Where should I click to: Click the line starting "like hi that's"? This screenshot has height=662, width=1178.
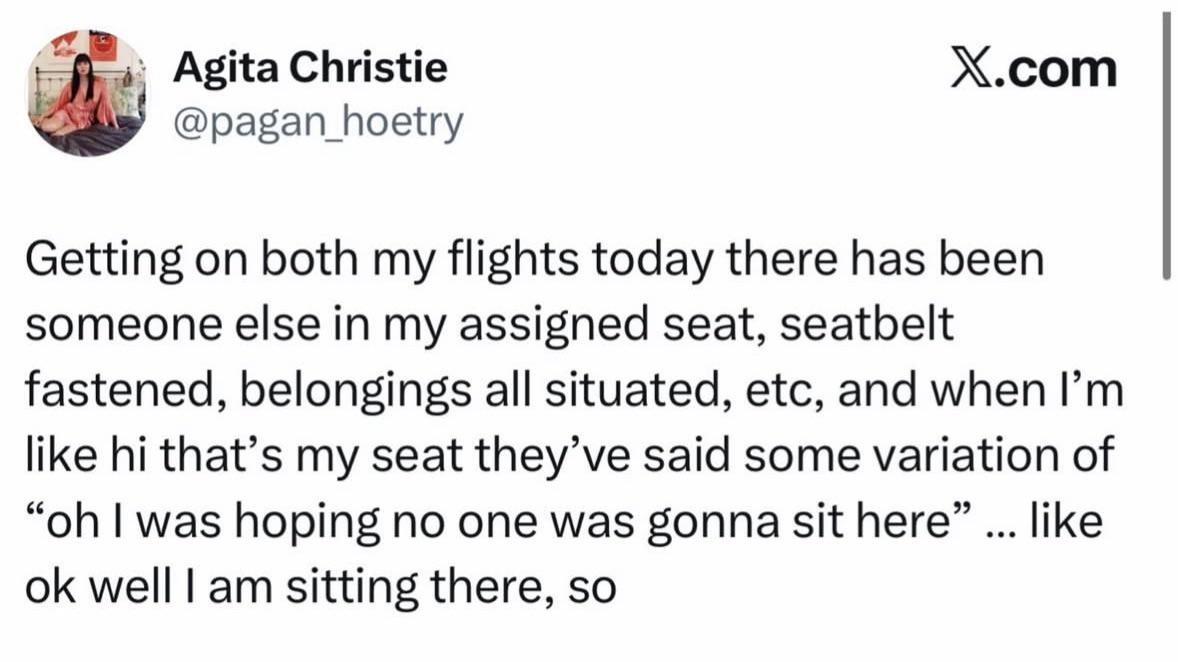pyautogui.click(x=568, y=456)
